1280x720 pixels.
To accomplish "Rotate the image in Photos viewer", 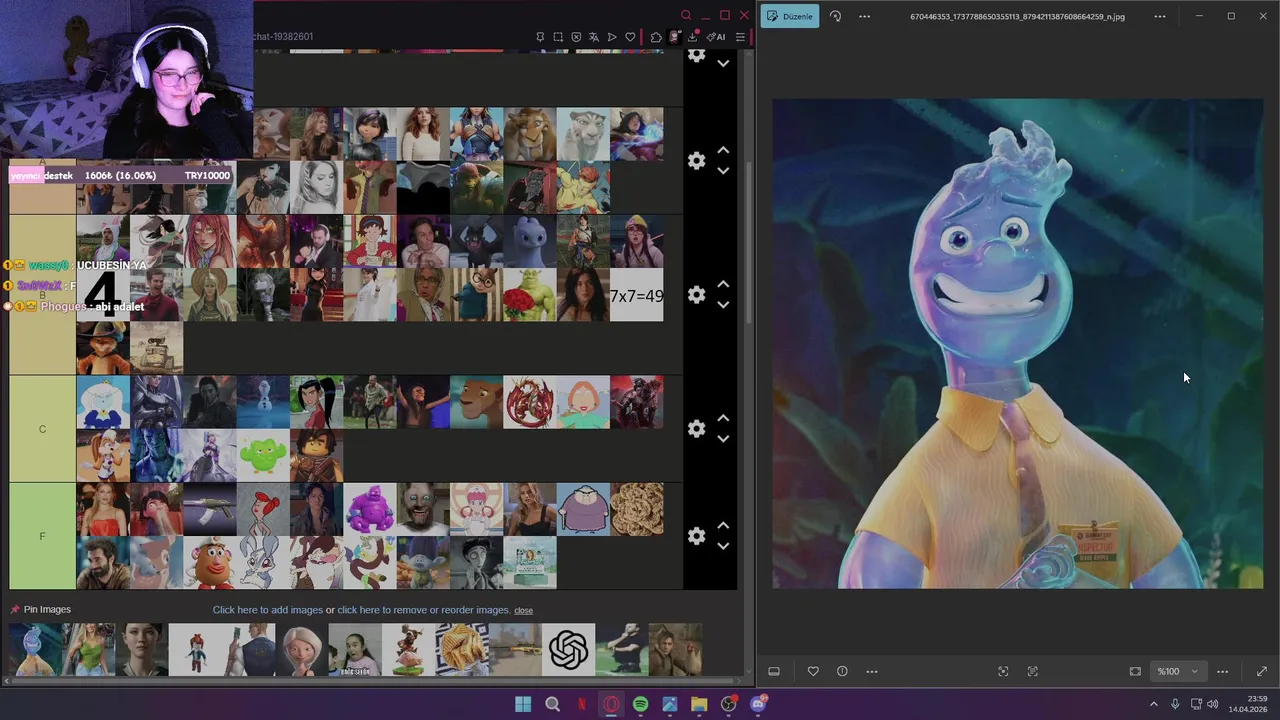I will (x=835, y=16).
